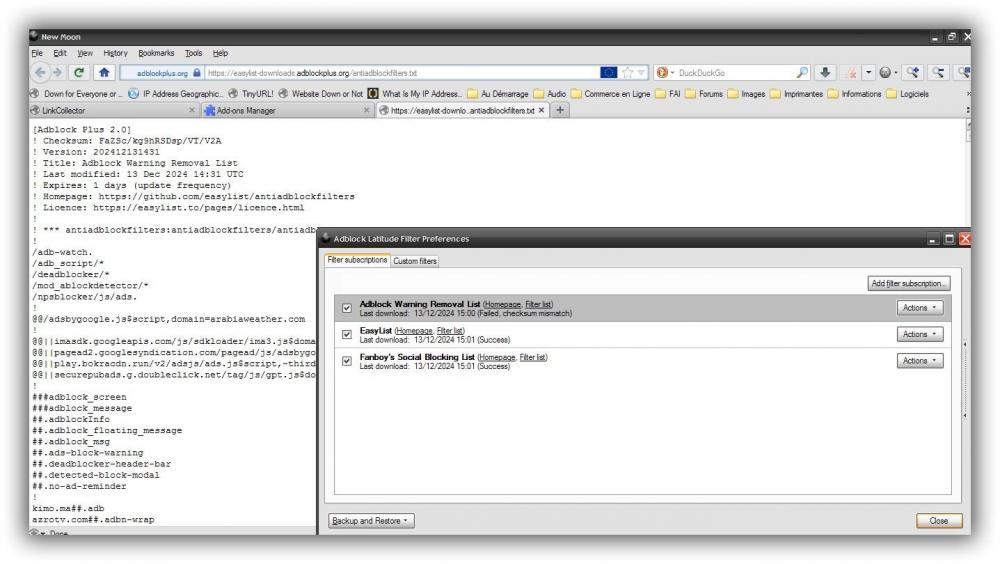Open the Bookmarks menu
The width and height of the screenshot is (1000, 564).
point(156,53)
